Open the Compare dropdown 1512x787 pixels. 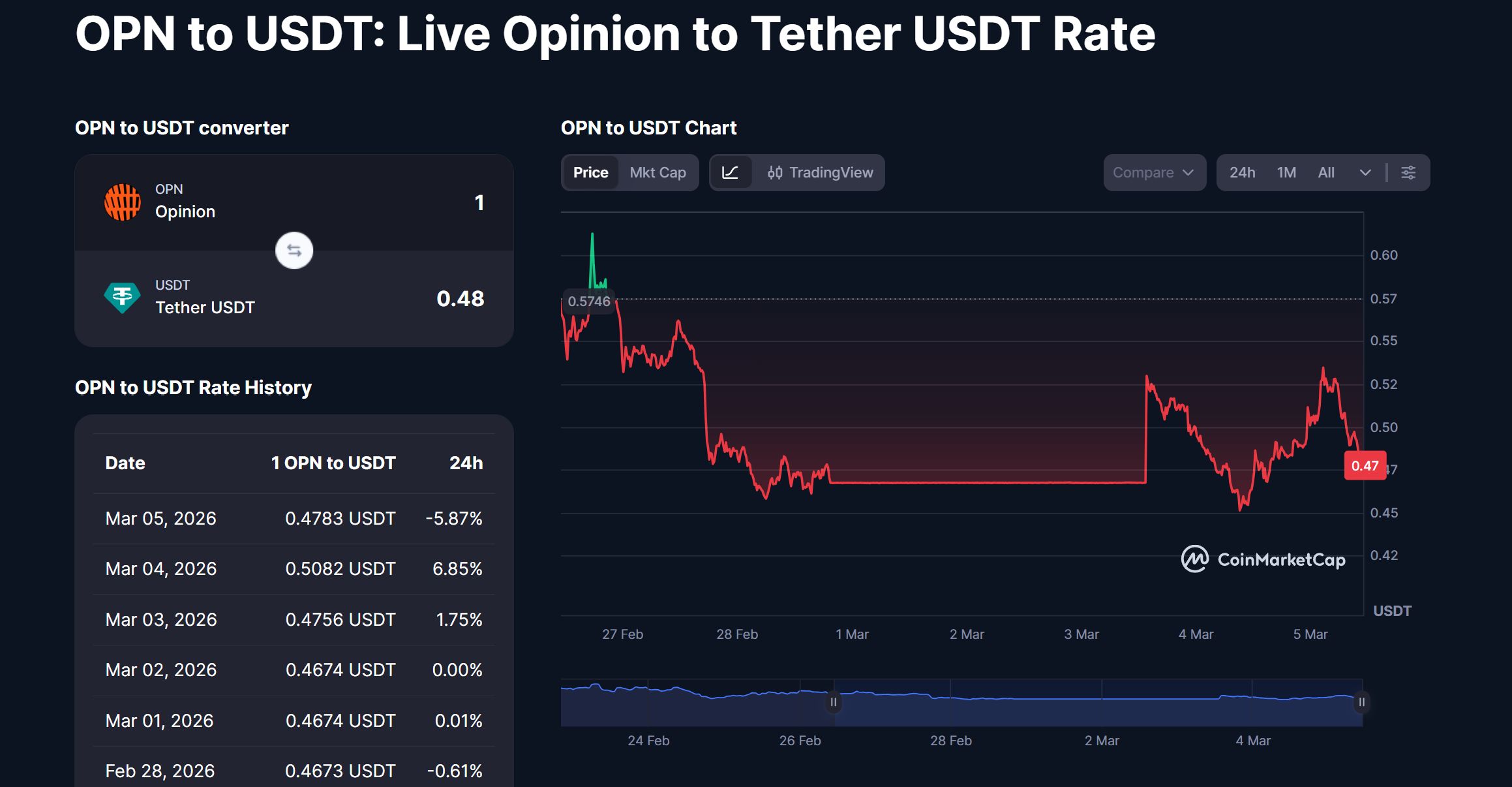[x=1155, y=173]
